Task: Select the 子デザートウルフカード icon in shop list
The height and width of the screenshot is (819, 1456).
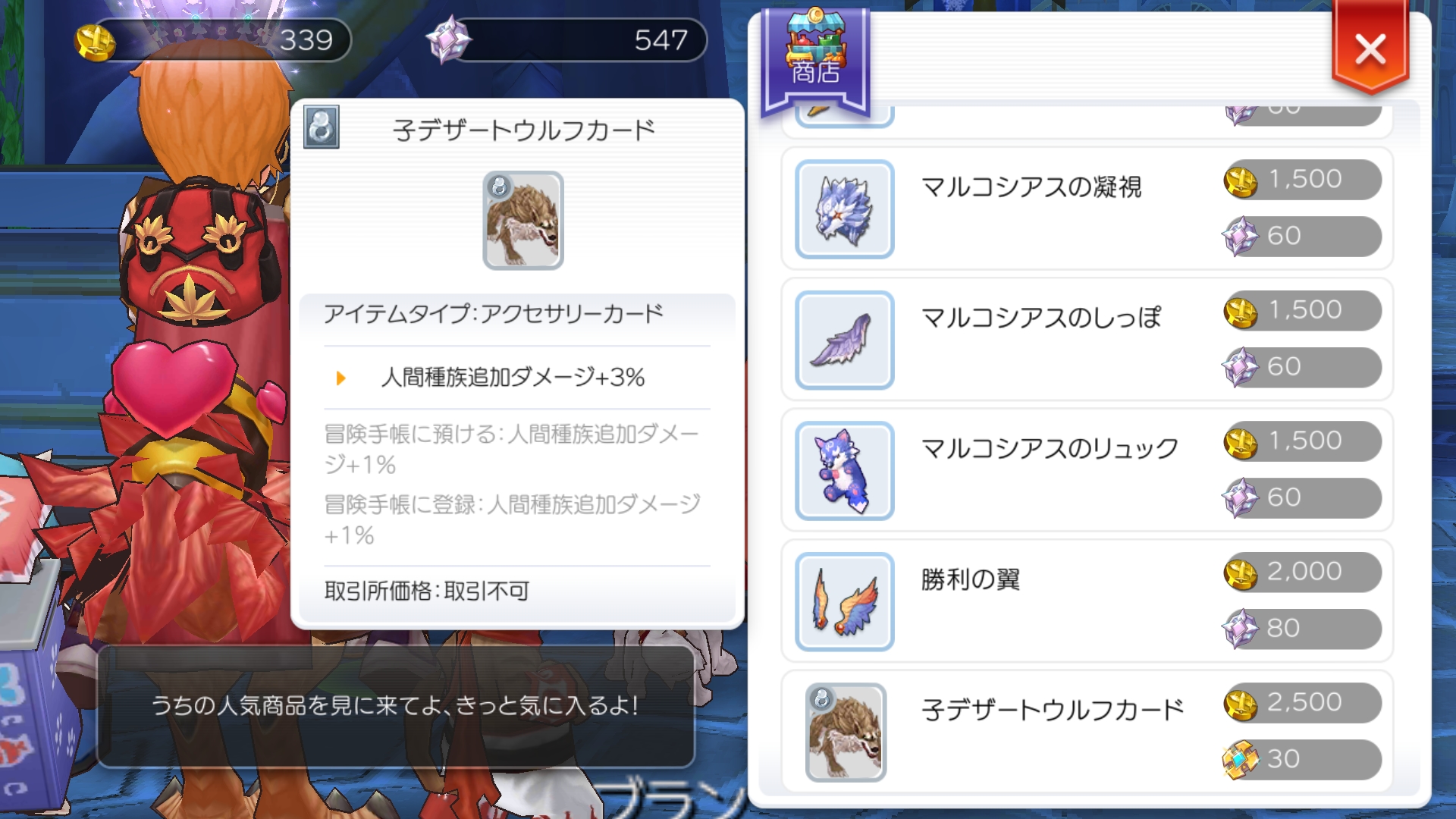Action: click(x=845, y=733)
